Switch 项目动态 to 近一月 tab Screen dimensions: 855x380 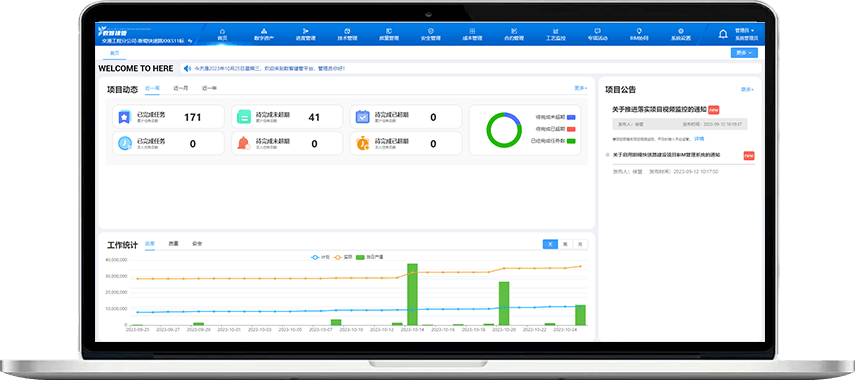(x=180, y=88)
